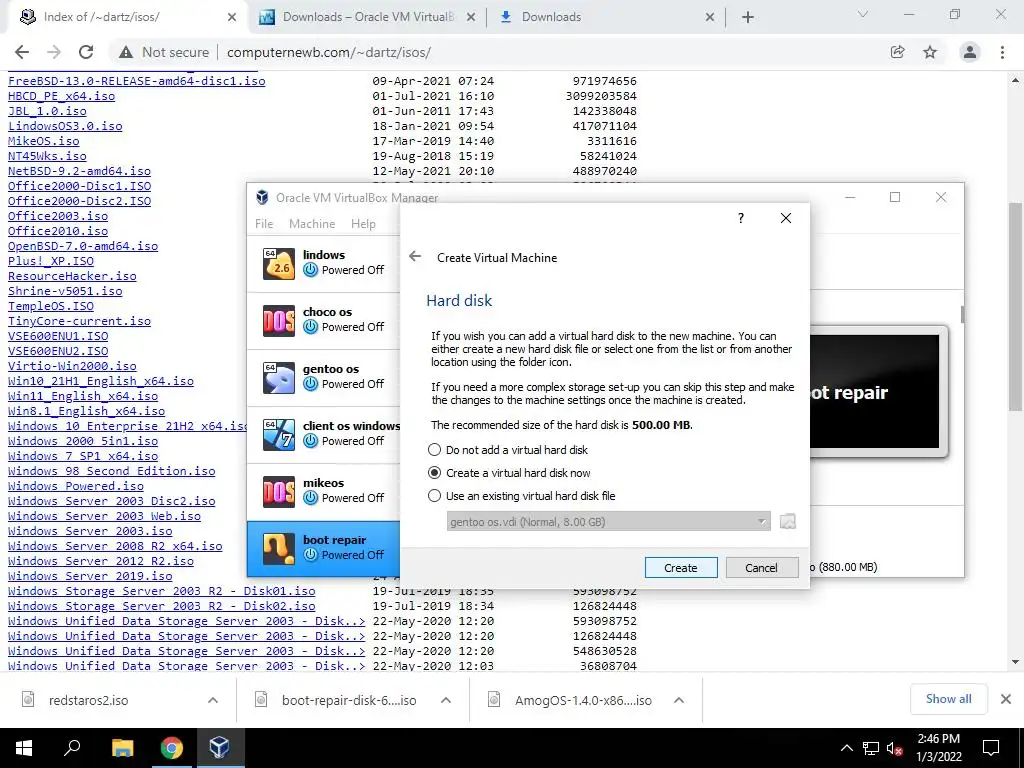Reload the page in Chrome
This screenshot has width=1024, height=768.
(86, 52)
